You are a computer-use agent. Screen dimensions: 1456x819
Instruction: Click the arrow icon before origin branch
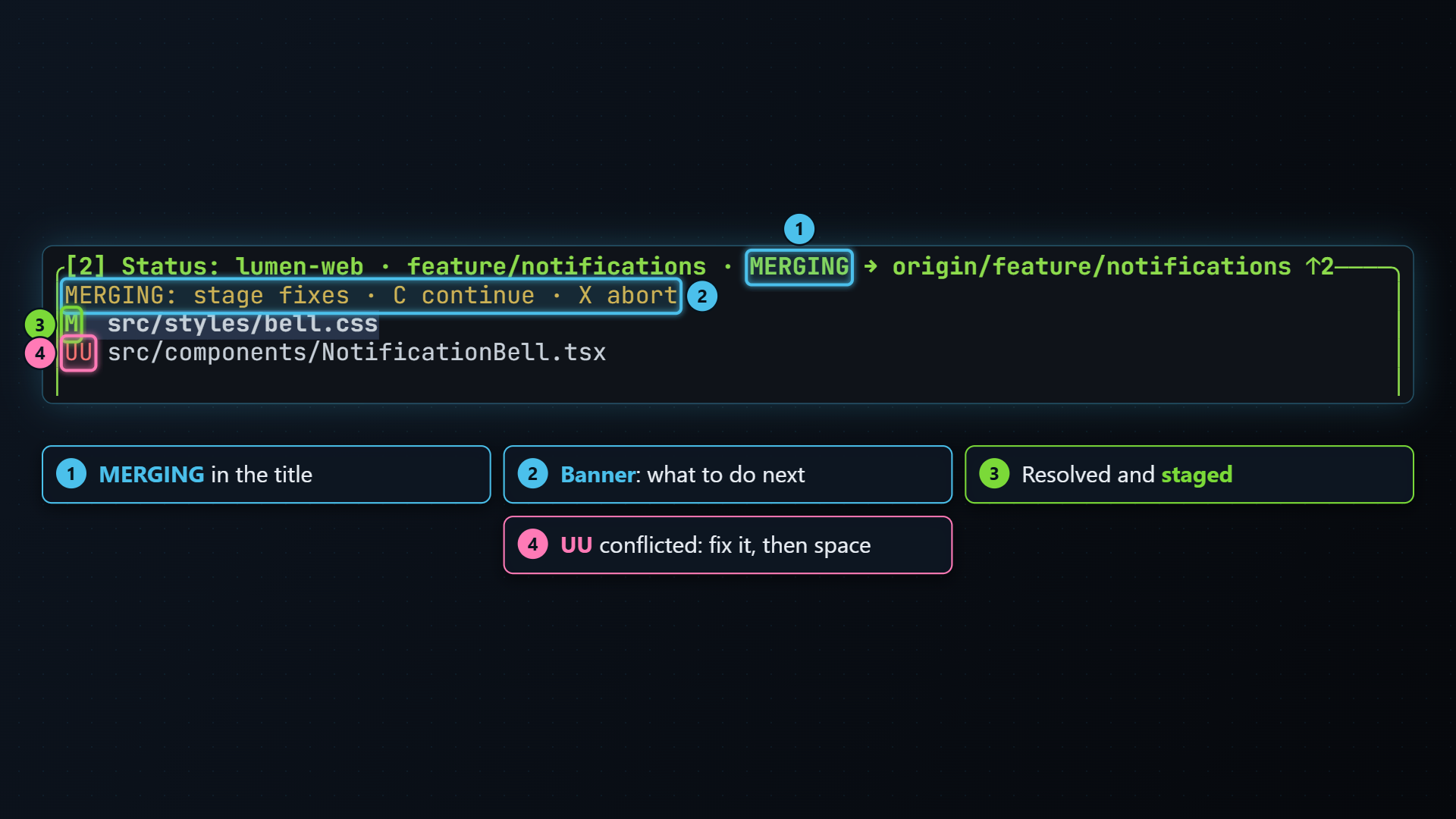[x=871, y=266]
